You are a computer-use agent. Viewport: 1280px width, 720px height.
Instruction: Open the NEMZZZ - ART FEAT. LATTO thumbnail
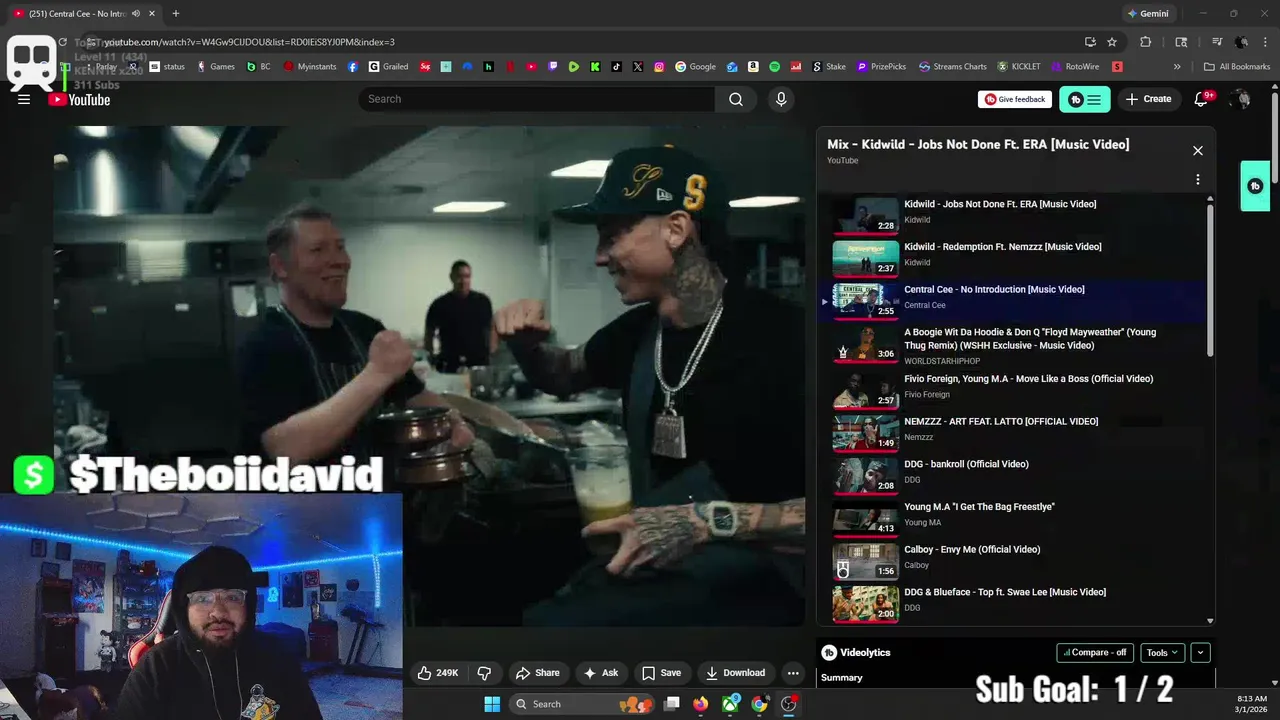[x=866, y=433]
